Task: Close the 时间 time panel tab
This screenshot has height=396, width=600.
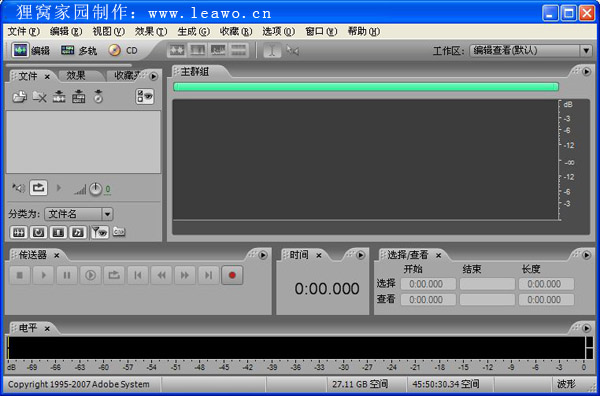Action: (319, 255)
